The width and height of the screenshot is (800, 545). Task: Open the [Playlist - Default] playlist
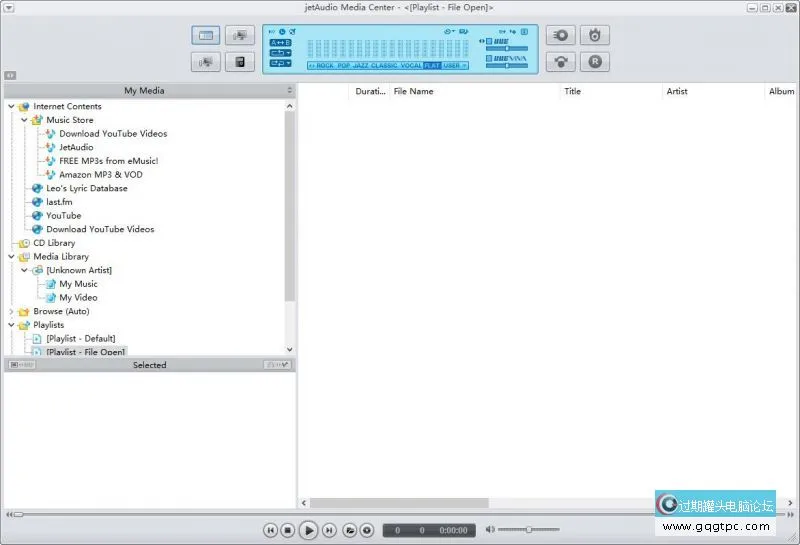[x=80, y=339]
